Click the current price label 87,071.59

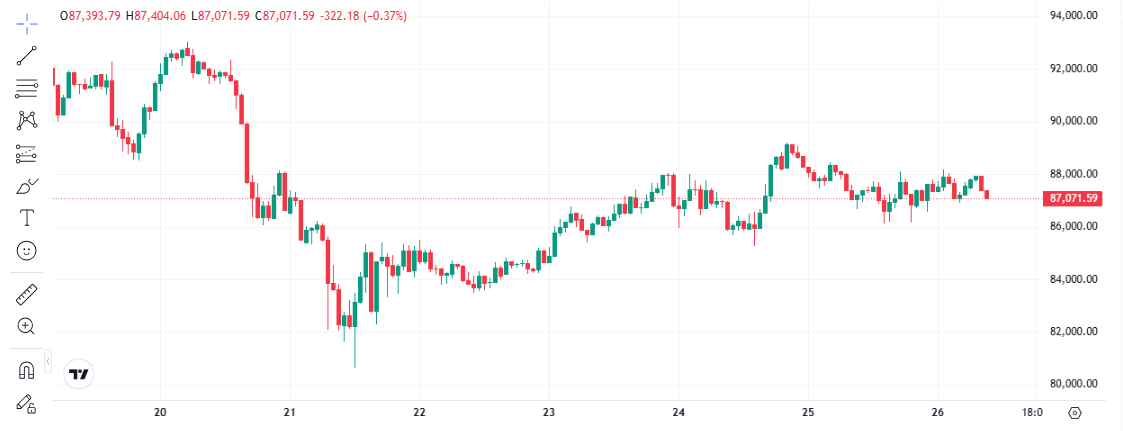tap(1075, 199)
